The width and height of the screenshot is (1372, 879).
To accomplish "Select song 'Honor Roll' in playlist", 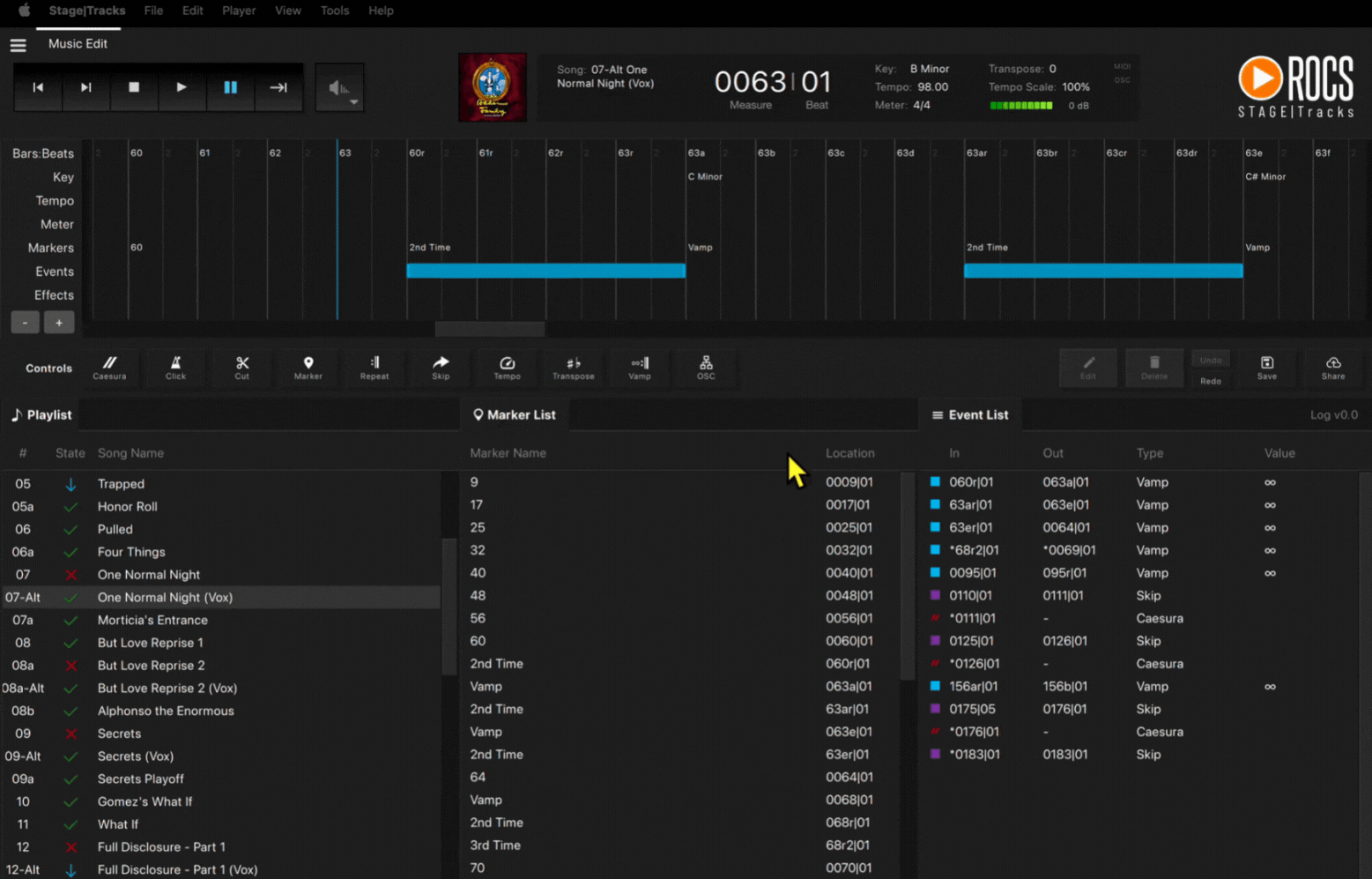I will (220, 507).
